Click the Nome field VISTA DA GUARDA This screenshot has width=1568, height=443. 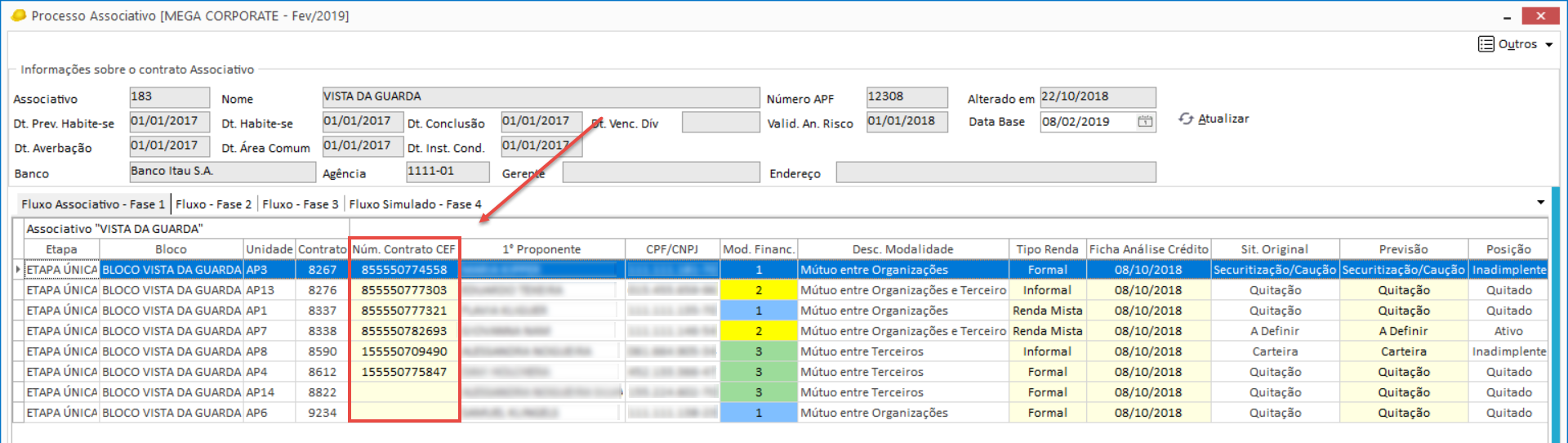click(541, 97)
